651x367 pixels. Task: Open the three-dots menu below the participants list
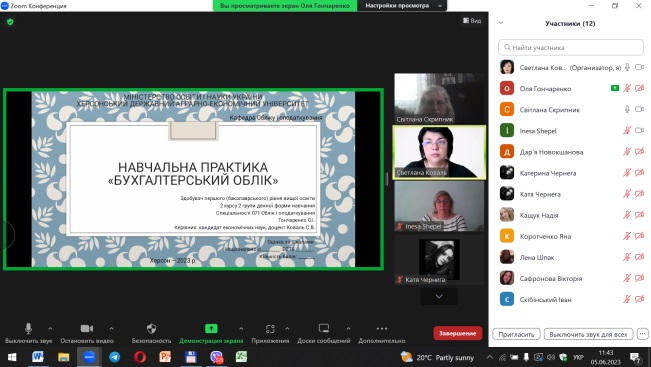tap(642, 334)
